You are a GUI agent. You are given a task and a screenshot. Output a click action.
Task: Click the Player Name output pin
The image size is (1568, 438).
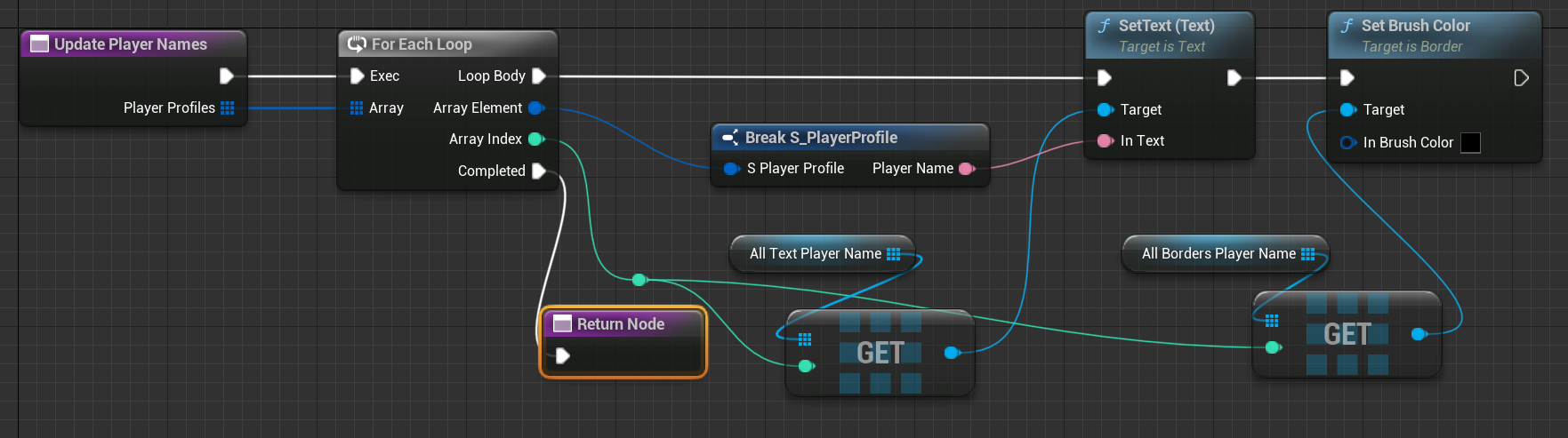point(967,168)
